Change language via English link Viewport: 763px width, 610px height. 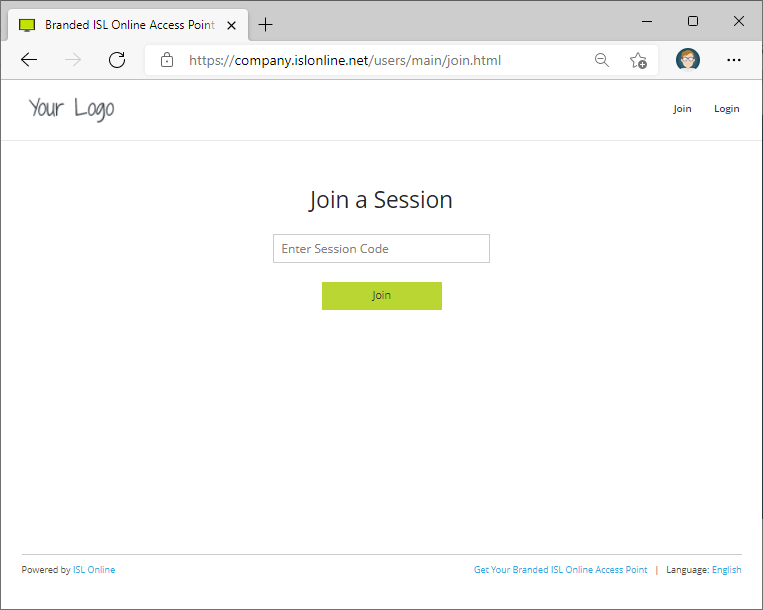point(727,570)
